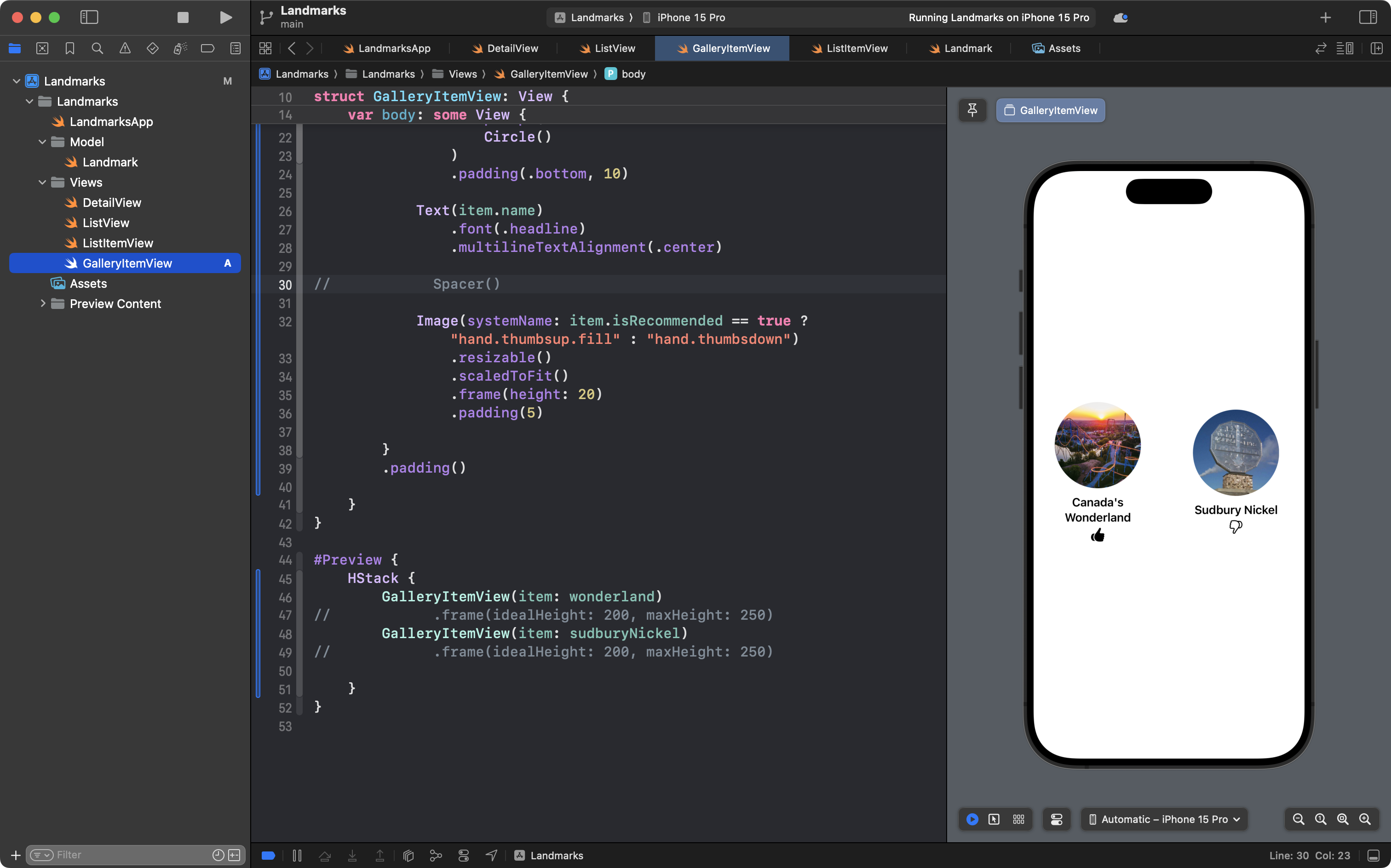Select the Debug navigator icon
Viewport: 1391px width, 868px height.
click(180, 48)
